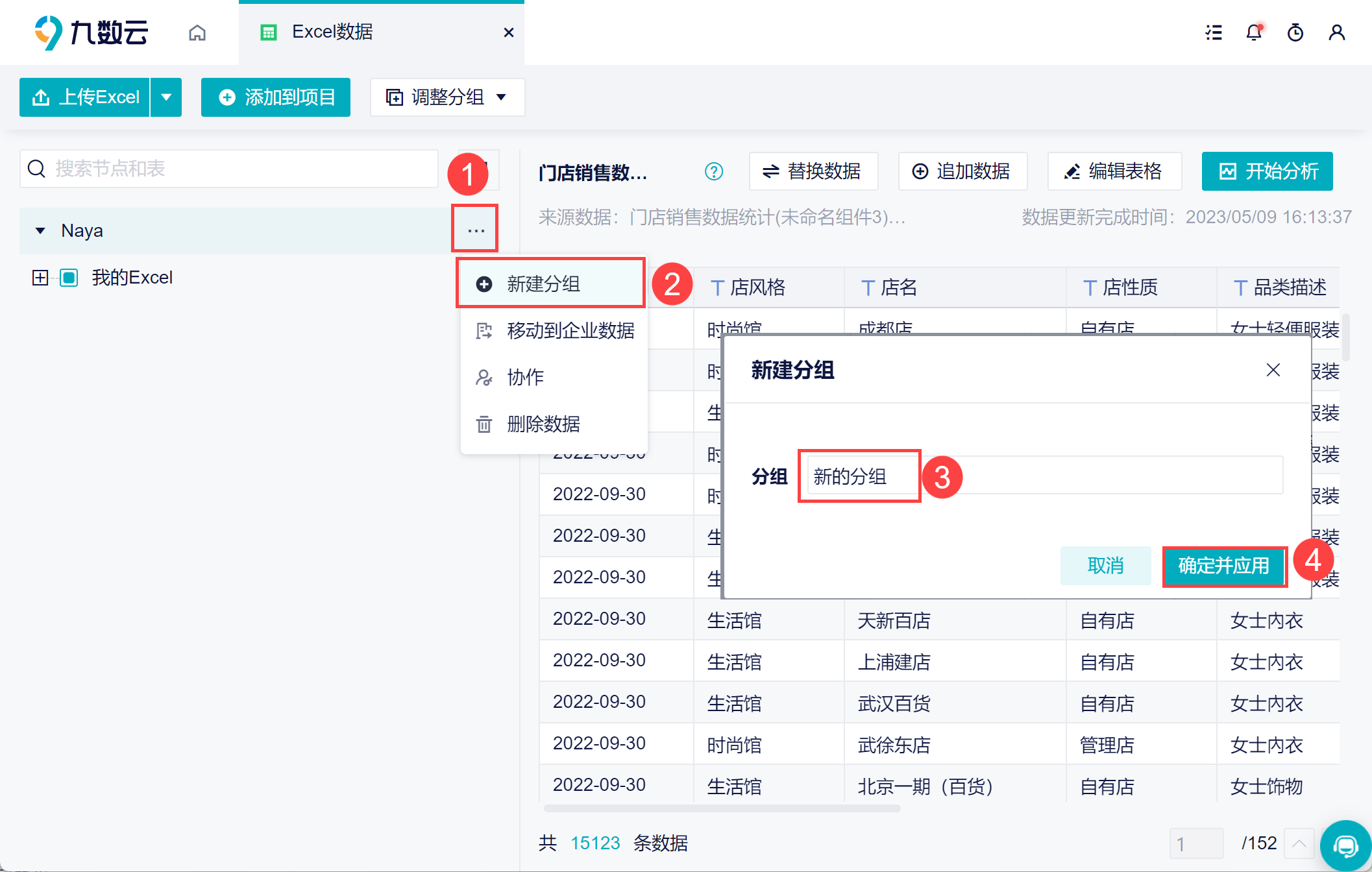
Task: Click the Naya three-dots more icon
Action: coord(476,230)
